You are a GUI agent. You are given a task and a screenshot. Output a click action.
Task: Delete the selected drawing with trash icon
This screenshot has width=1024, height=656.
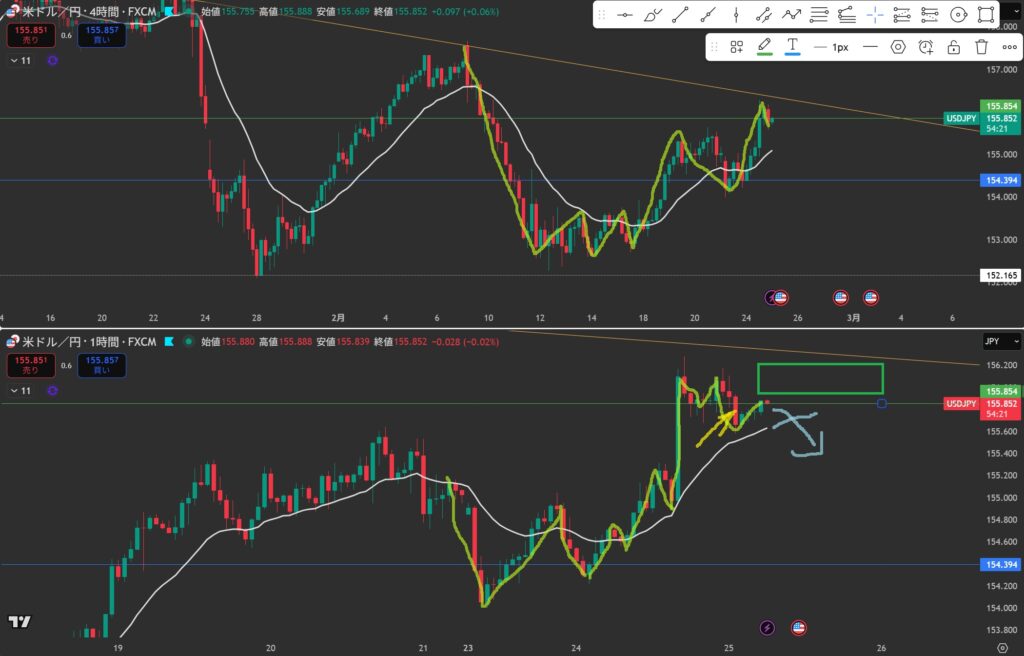(981, 47)
